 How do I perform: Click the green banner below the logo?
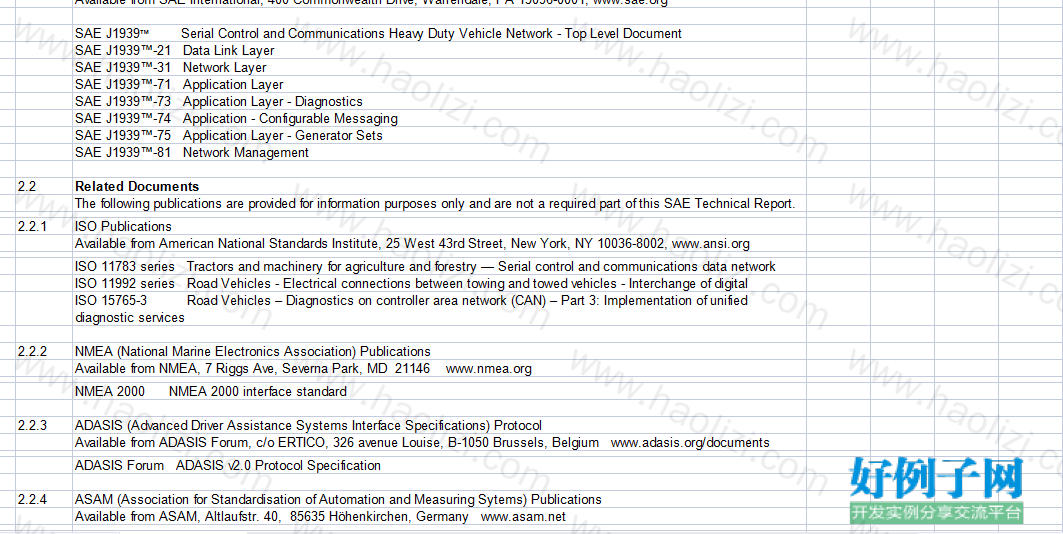pos(936,512)
